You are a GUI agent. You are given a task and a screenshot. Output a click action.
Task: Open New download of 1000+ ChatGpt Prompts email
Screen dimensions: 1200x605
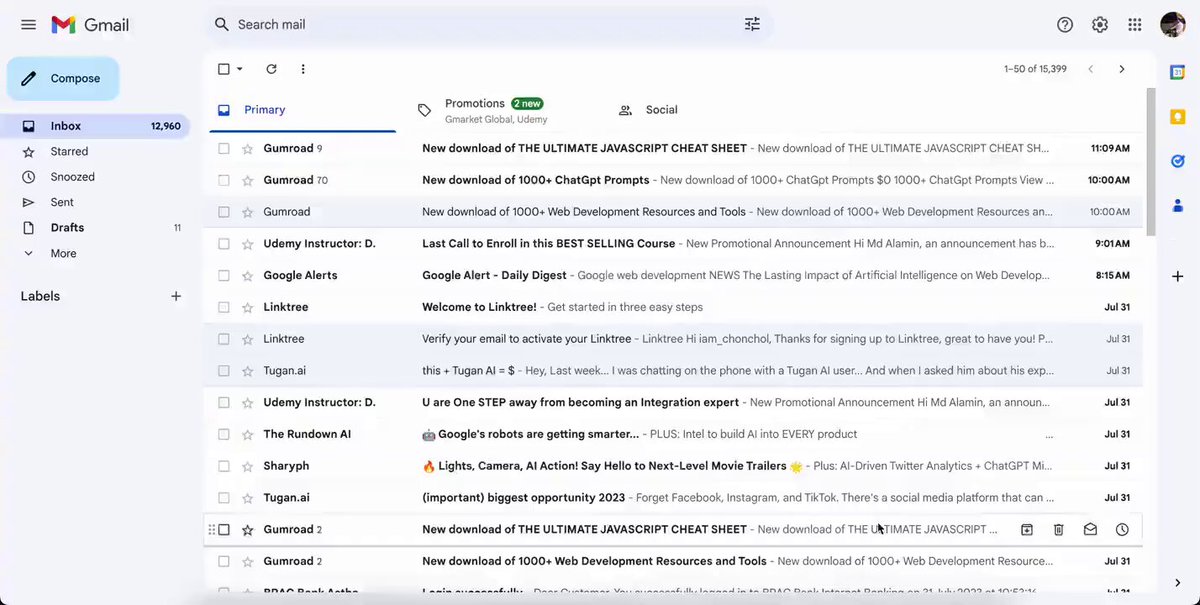tap(673, 180)
